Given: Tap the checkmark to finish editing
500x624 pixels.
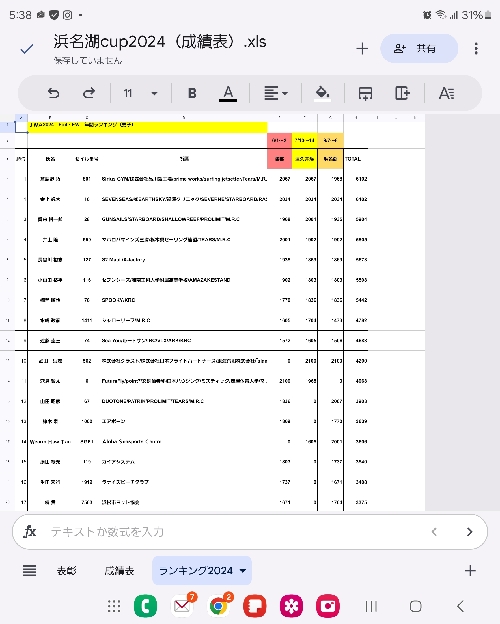Looking at the screenshot, I should click(27, 49).
